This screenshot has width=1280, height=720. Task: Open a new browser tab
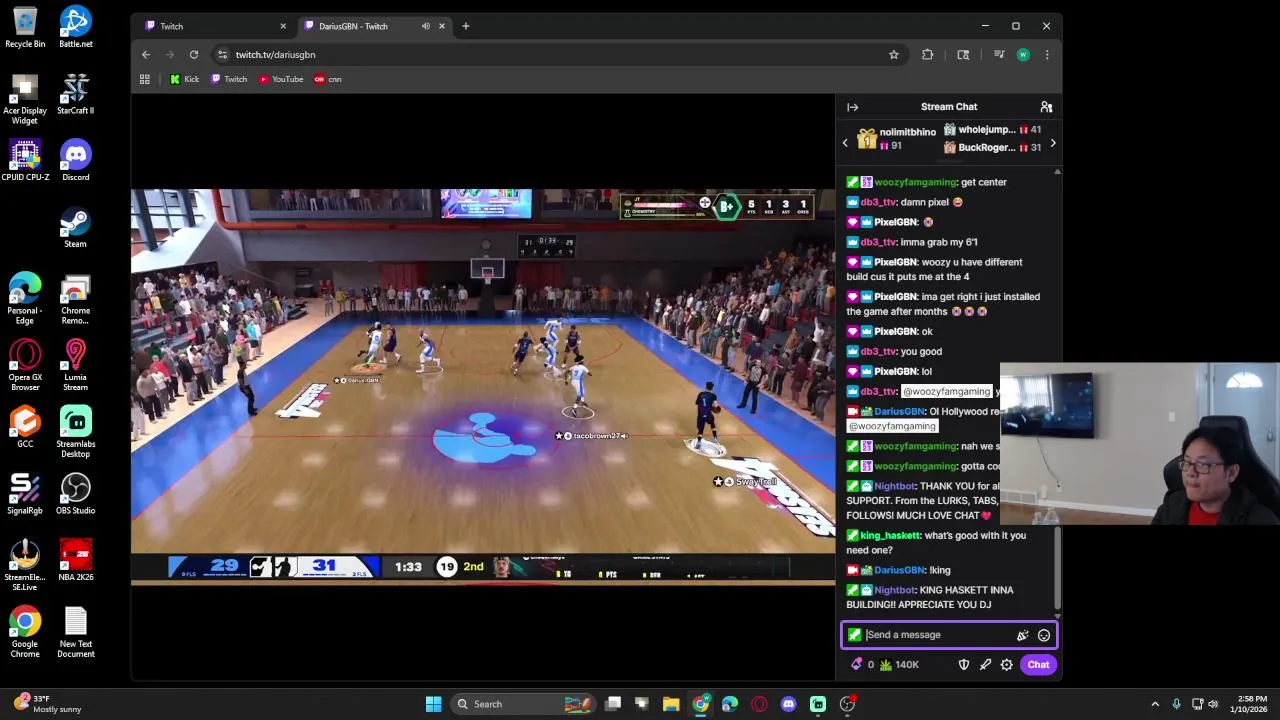click(x=466, y=26)
